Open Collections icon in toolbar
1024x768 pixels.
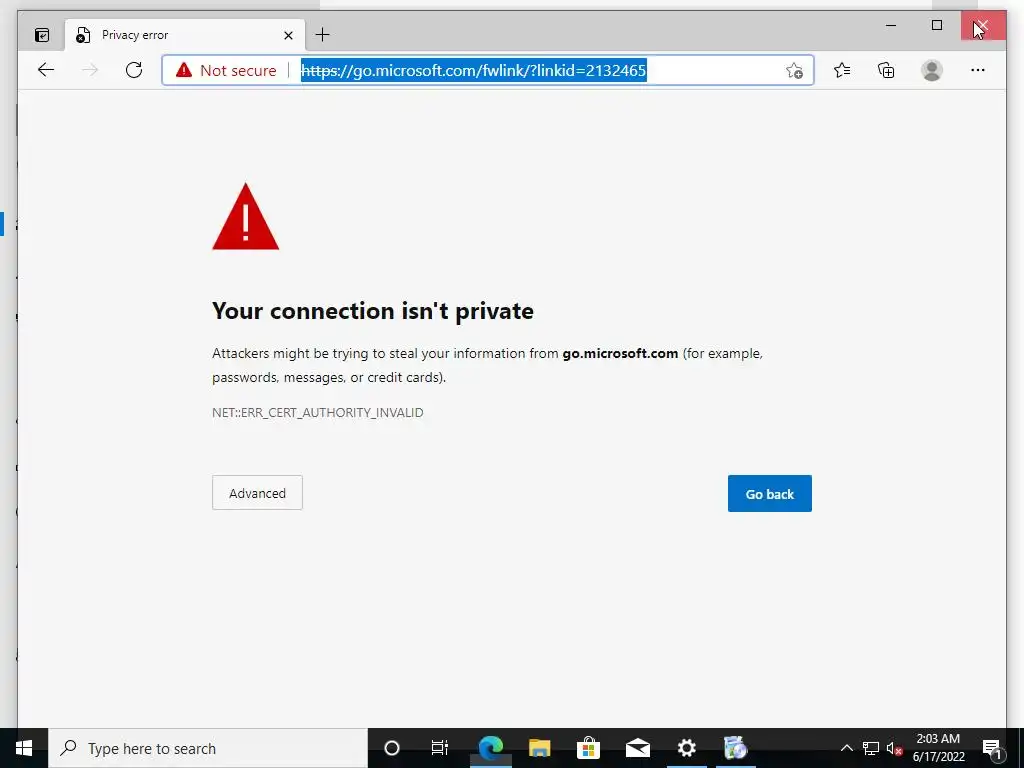coord(886,70)
